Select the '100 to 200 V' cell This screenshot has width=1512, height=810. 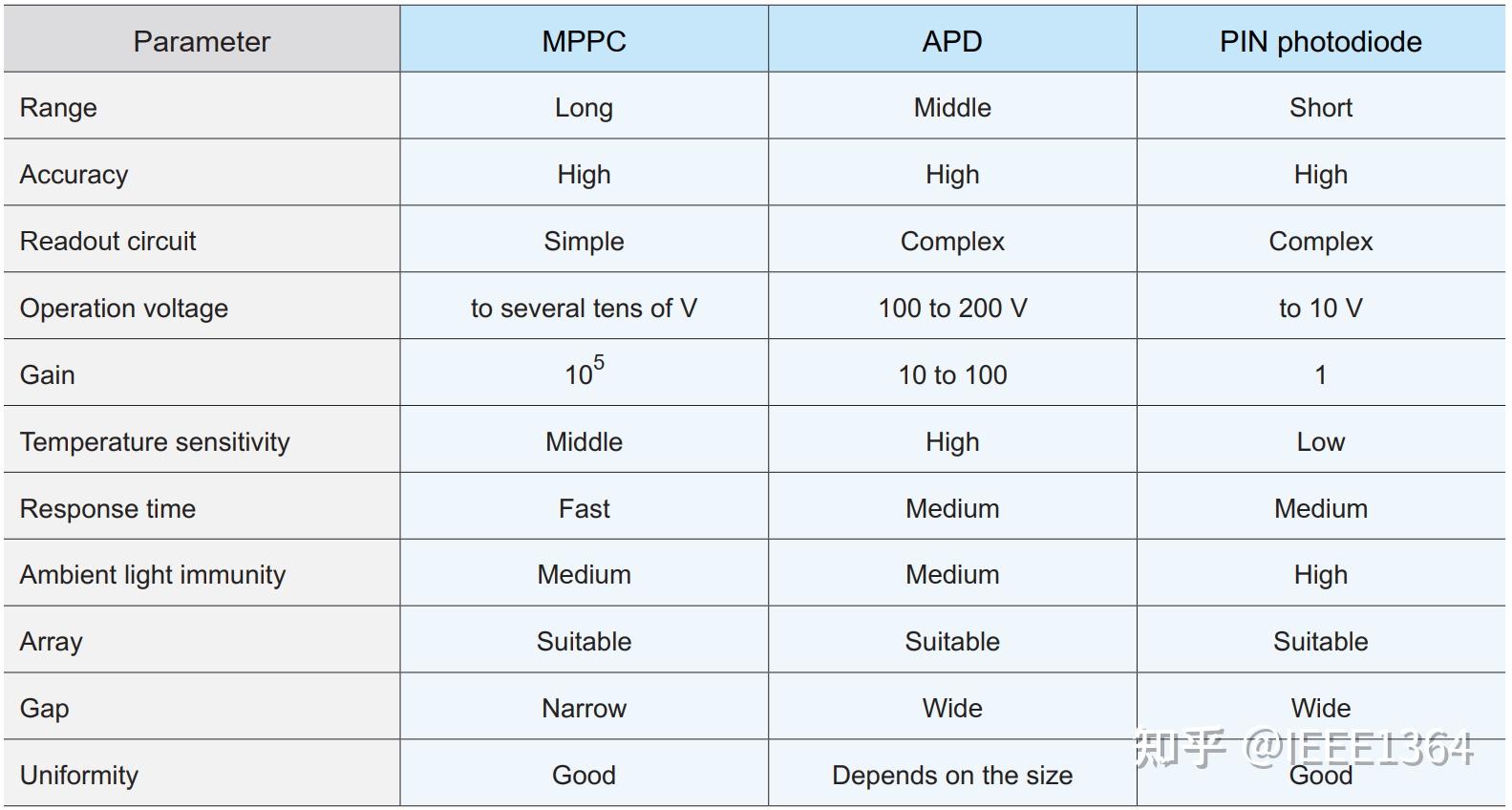pos(952,308)
